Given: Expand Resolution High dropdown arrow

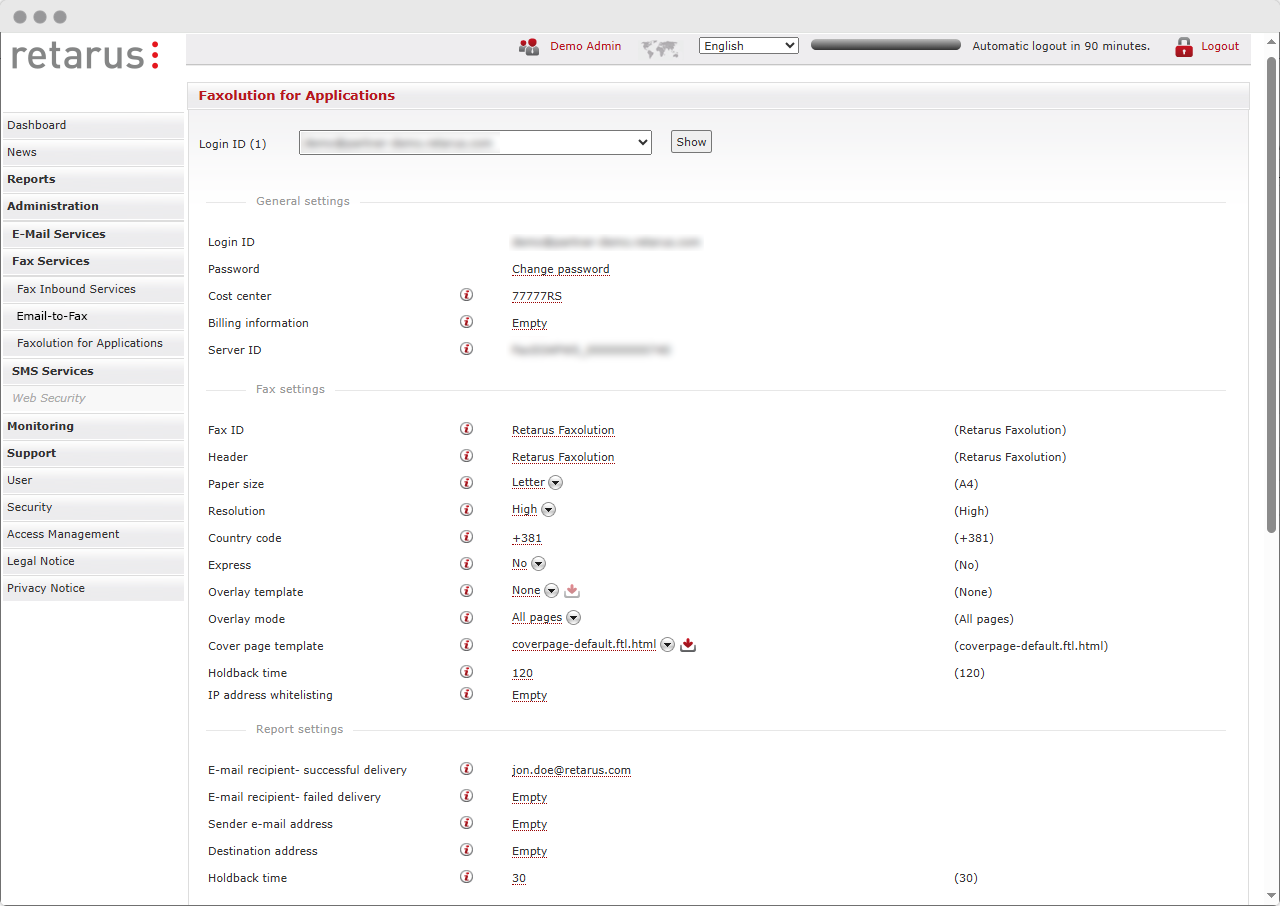Looking at the screenshot, I should click(x=548, y=510).
